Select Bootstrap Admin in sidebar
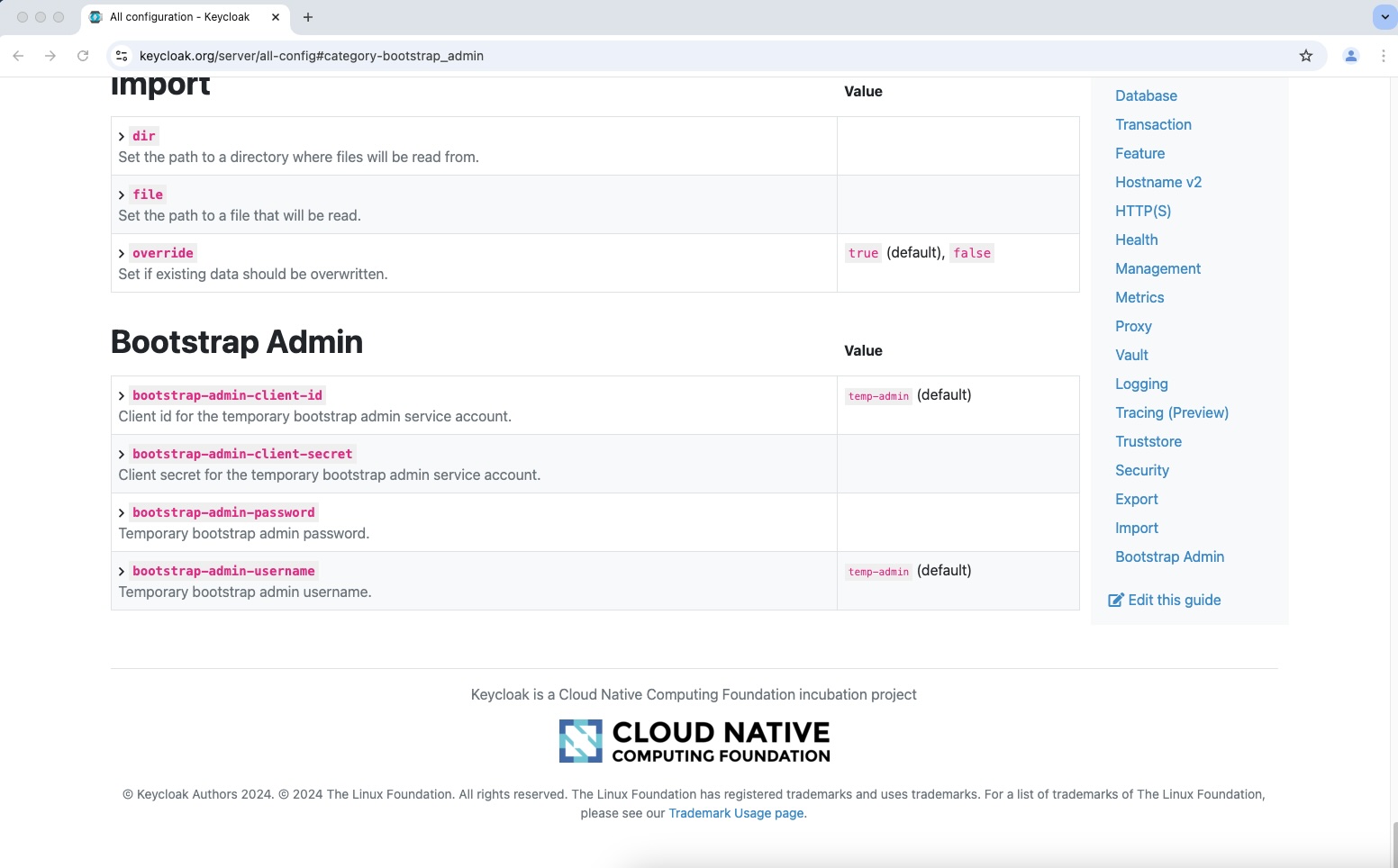Image resolution: width=1398 pixels, height=868 pixels. click(1169, 556)
